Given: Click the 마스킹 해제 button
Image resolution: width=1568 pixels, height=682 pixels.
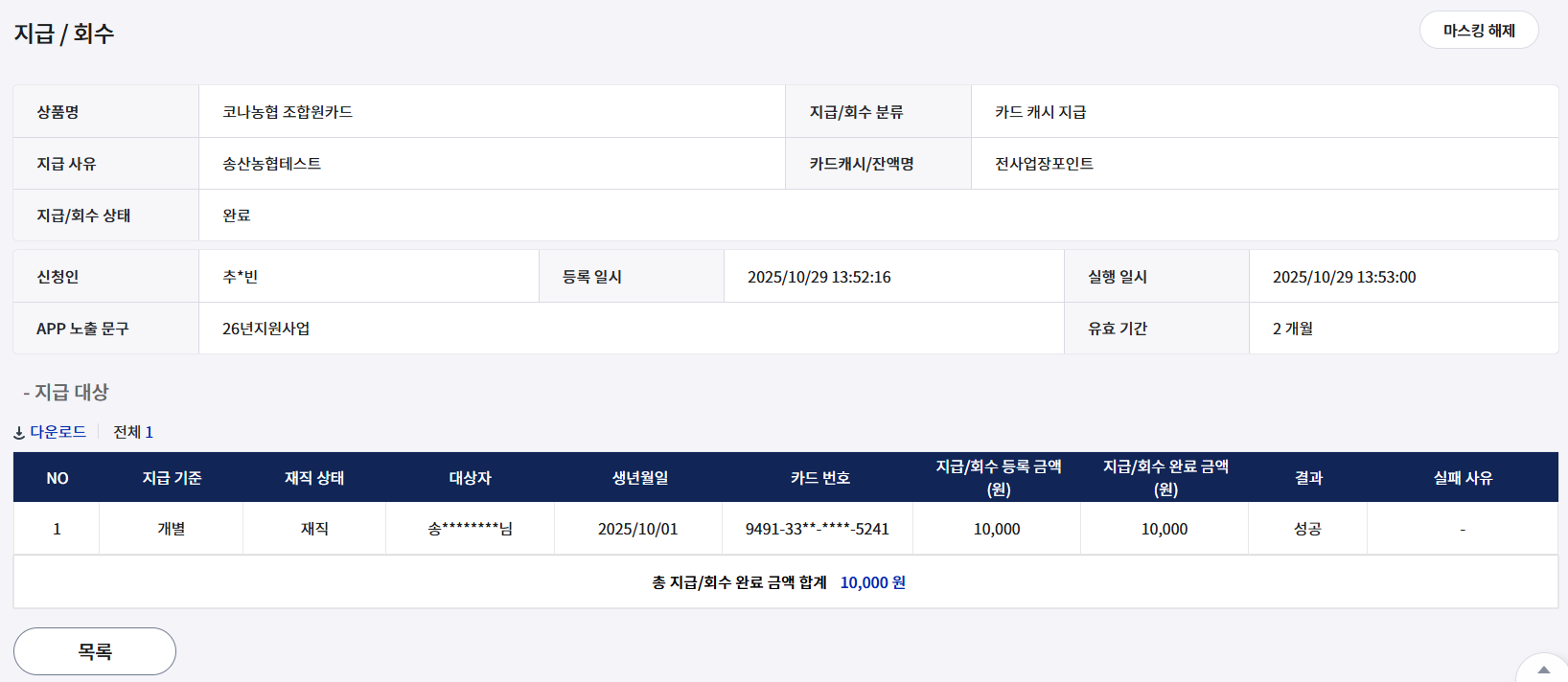Looking at the screenshot, I should point(1478,31).
